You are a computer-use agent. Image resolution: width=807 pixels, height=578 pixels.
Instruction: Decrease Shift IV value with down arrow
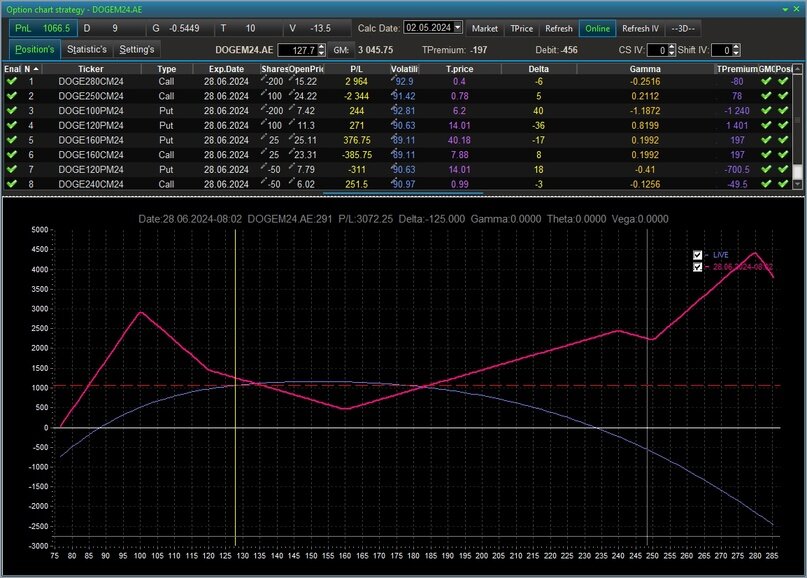736,53
